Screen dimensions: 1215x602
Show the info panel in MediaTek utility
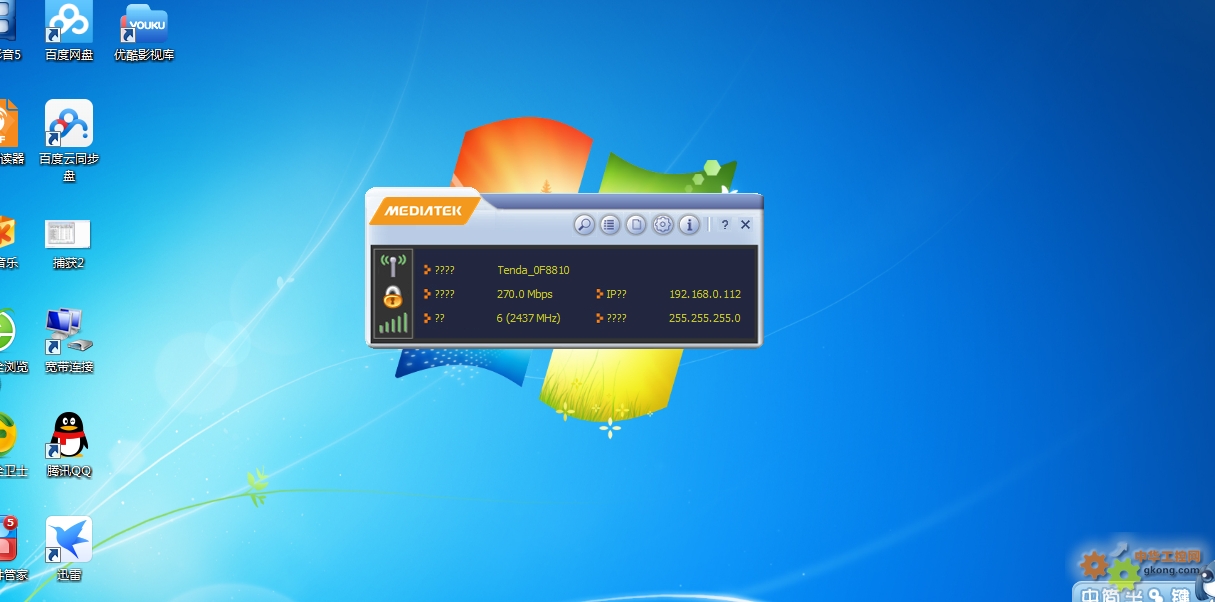pos(689,225)
